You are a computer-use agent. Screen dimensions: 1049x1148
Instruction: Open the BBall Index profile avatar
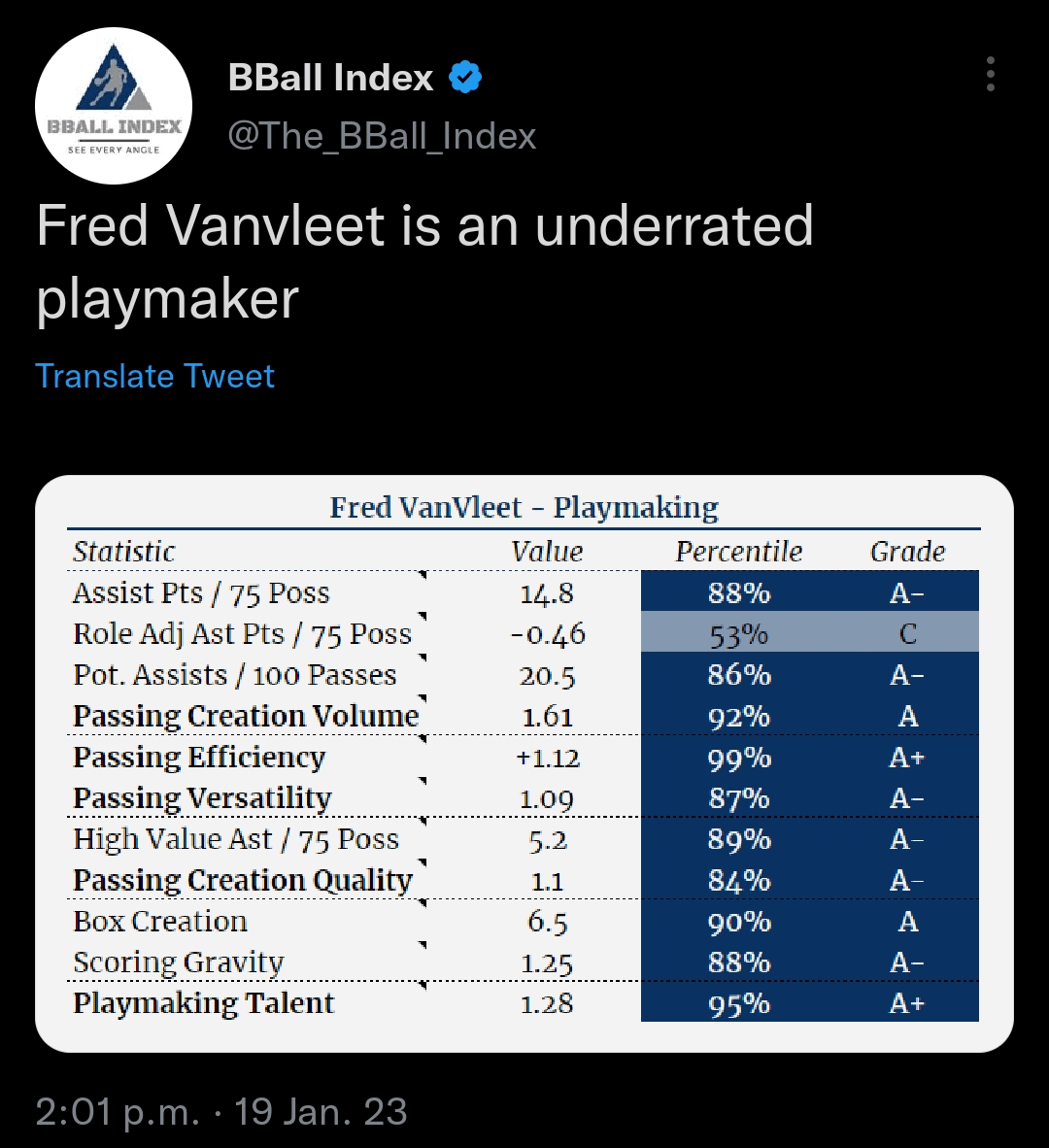click(x=114, y=107)
